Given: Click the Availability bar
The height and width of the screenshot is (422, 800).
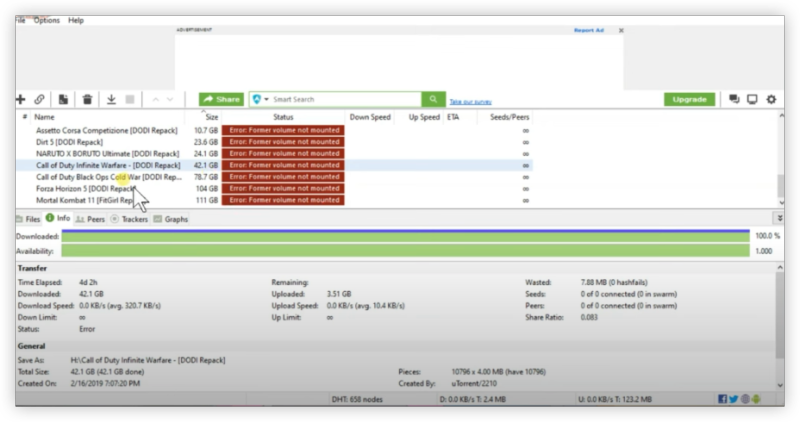Looking at the screenshot, I should (406, 251).
